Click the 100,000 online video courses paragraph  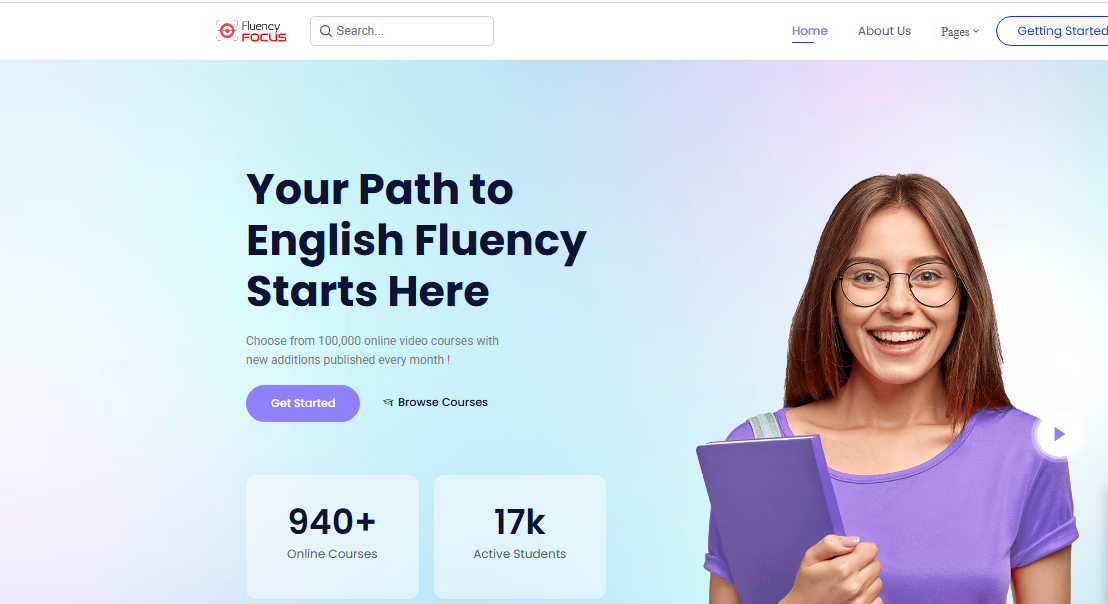[372, 350]
